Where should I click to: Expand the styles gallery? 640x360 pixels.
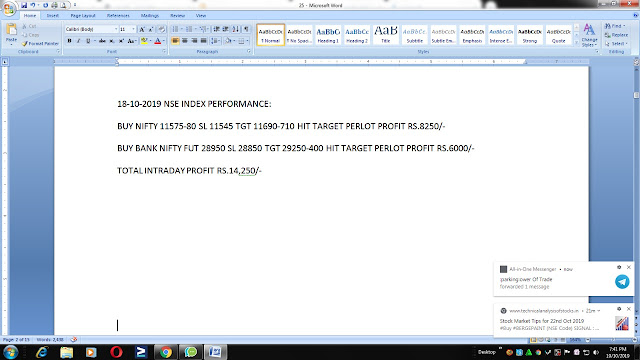click(x=576, y=43)
